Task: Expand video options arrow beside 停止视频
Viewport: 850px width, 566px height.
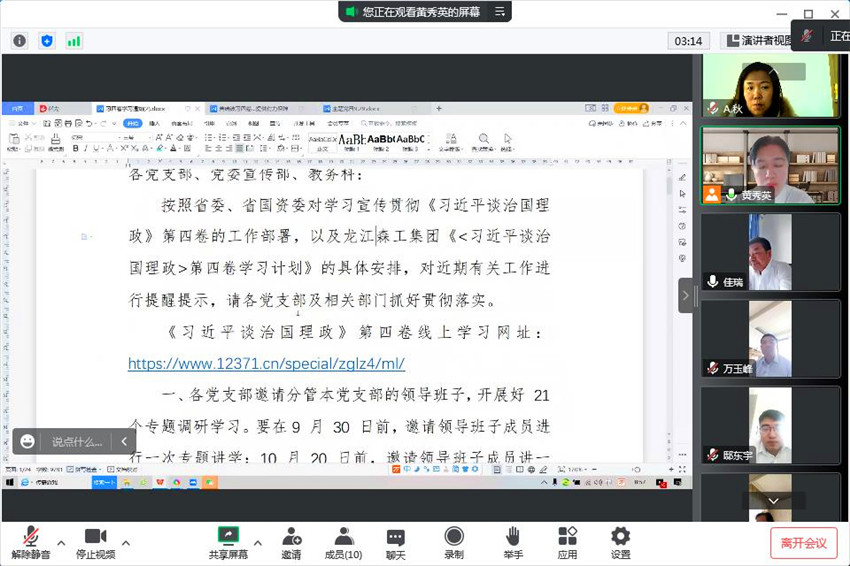Action: pos(126,542)
